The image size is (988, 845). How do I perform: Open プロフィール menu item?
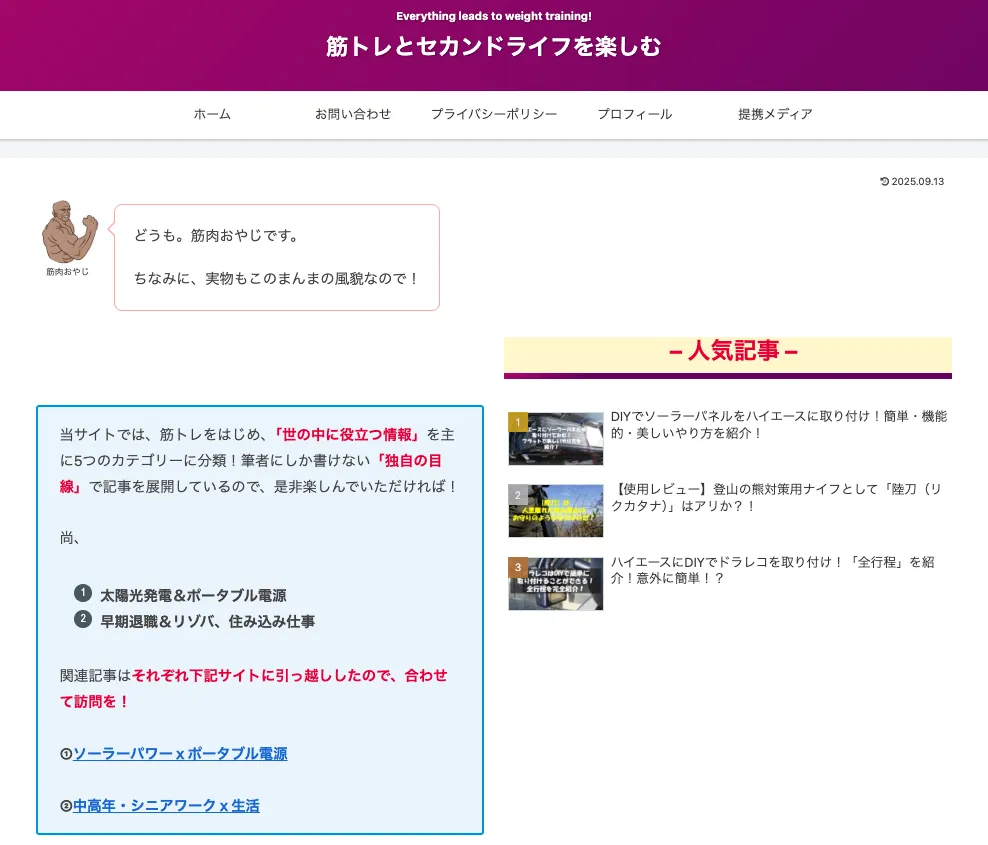coord(635,114)
